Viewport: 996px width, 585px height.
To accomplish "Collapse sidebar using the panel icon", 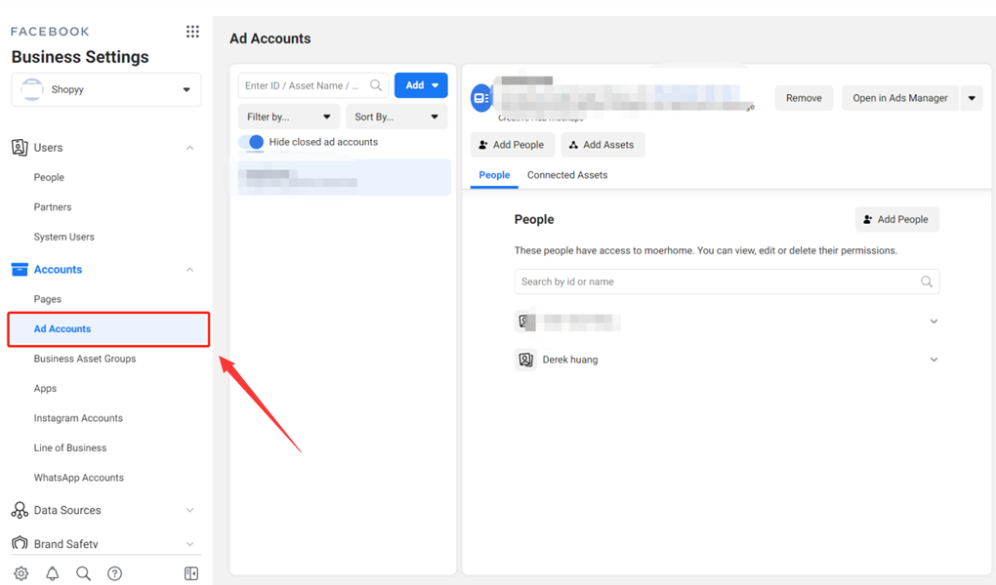I will 191,574.
